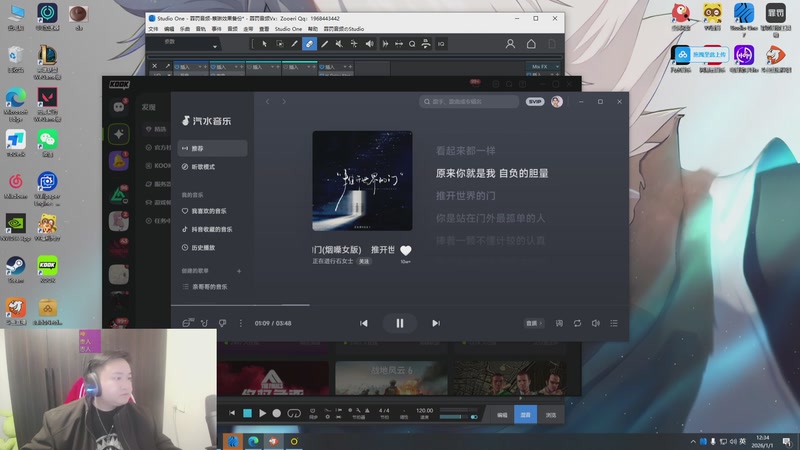Click the Q quantize icon in Studio One
Screen dimensions: 800x450
[x=412, y=44]
